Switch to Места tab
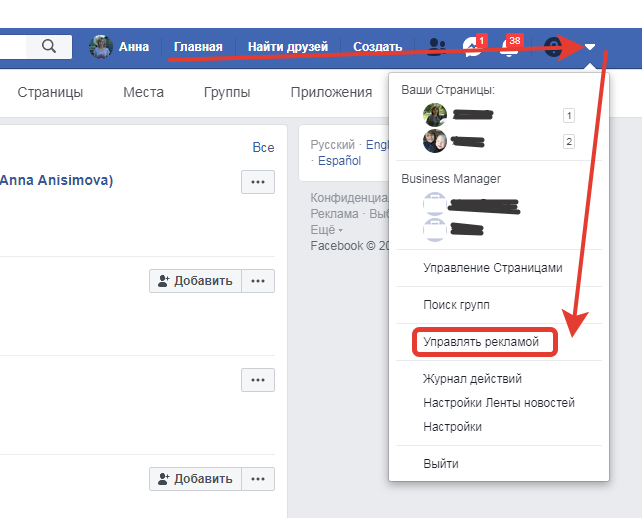Viewport: 642px width, 518px height. 143,92
